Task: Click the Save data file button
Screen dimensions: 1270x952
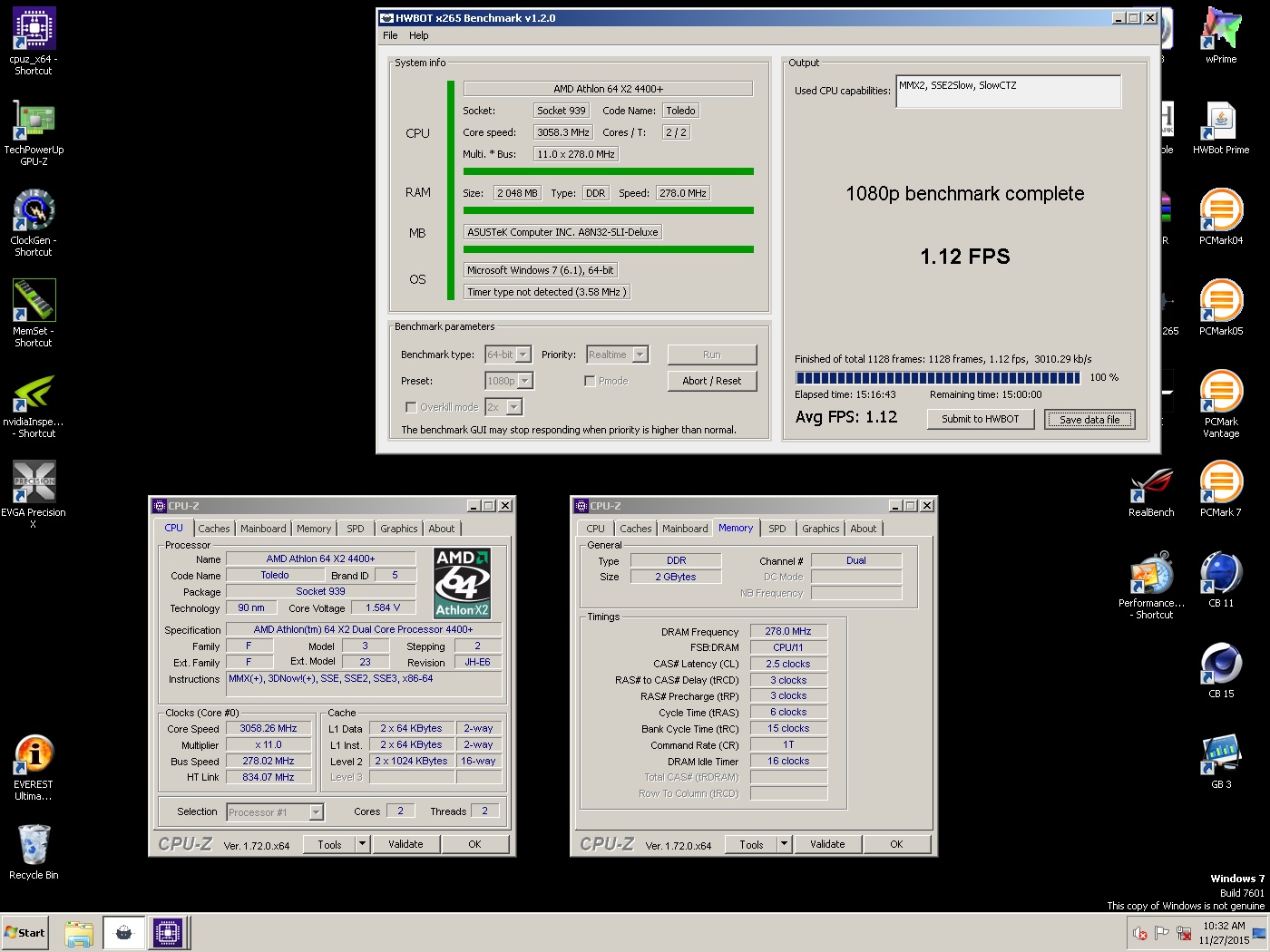Action: pyautogui.click(x=1089, y=419)
